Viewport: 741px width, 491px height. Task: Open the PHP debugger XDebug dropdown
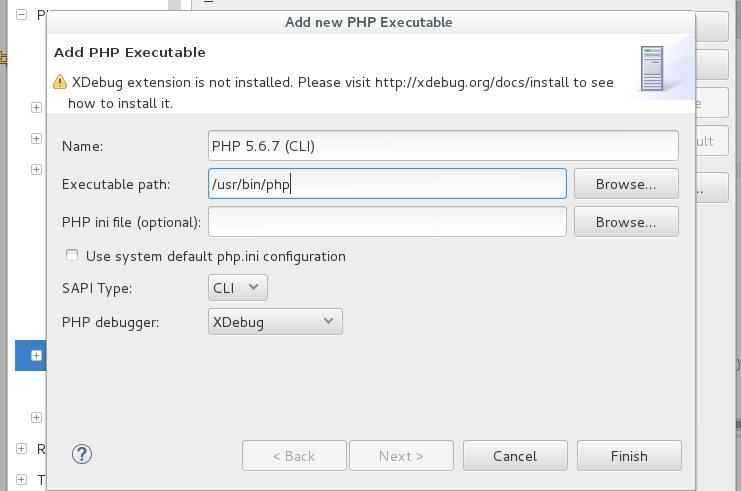[275, 321]
